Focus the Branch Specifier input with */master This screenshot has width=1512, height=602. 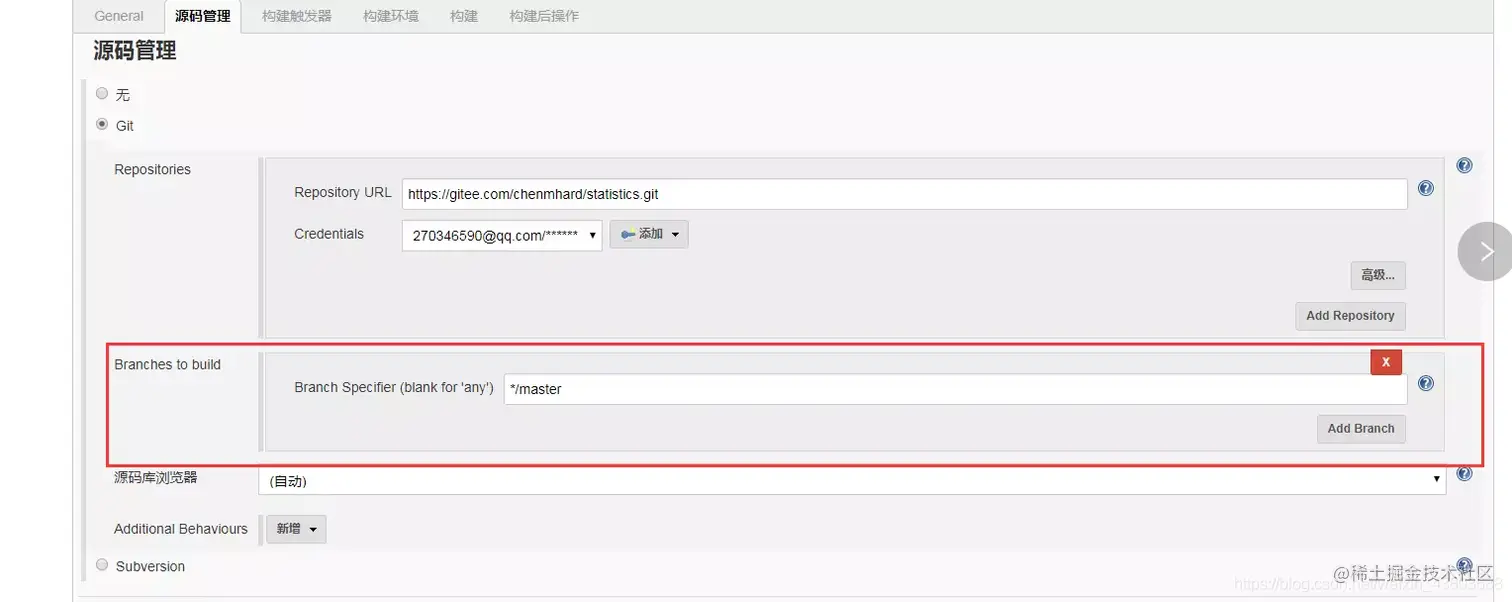[x=956, y=389]
